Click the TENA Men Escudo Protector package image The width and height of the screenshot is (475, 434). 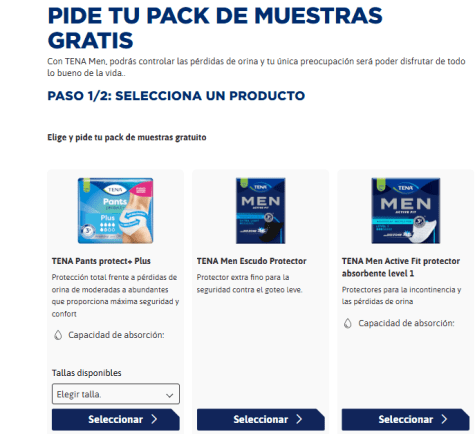coord(261,211)
